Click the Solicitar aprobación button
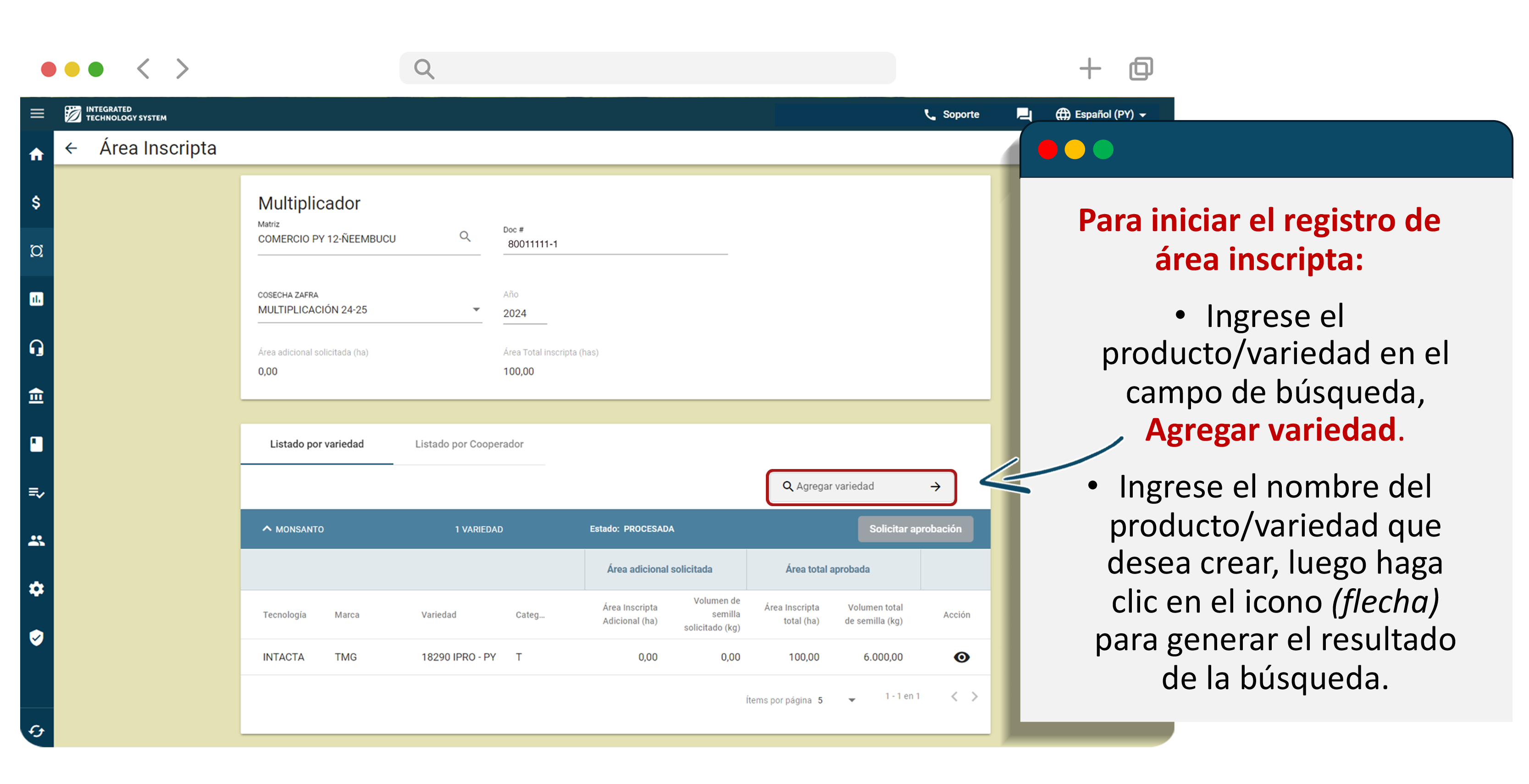Screen dimensions: 1529x784 pos(914,529)
